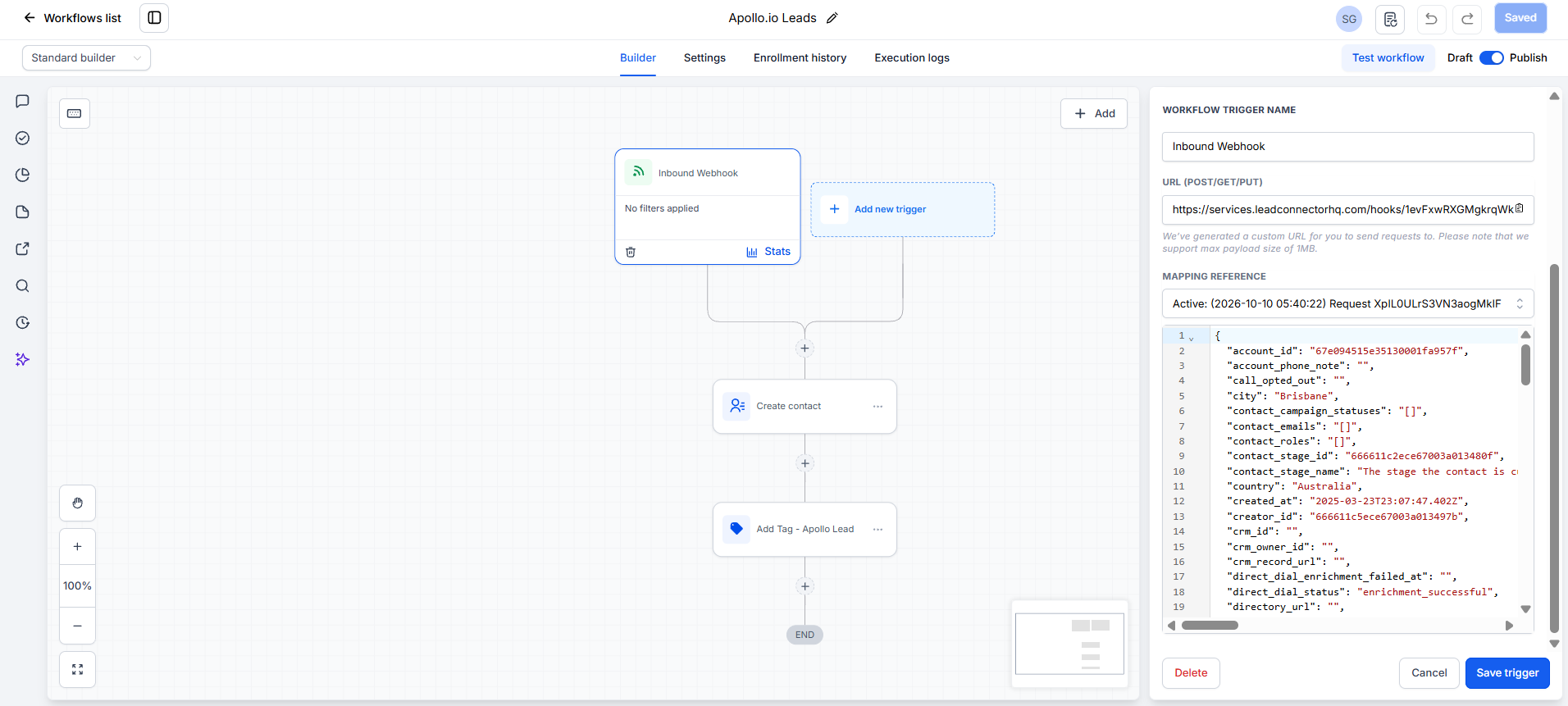Click the JSON viewer vertical scrollbar
The width and height of the screenshot is (1568, 706).
1525,364
